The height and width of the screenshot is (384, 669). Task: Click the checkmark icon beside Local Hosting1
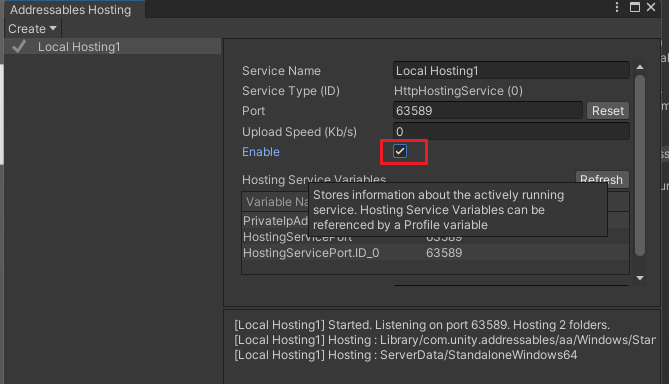pyautogui.click(x=19, y=46)
